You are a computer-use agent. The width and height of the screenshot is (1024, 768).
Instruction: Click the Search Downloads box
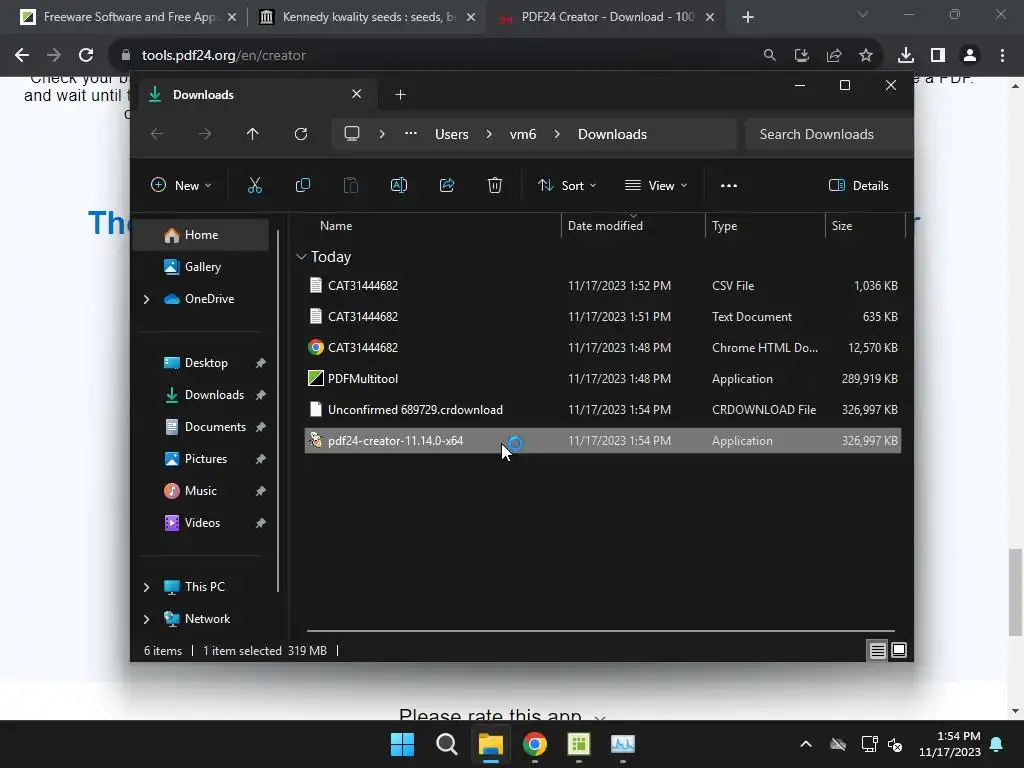tap(828, 134)
